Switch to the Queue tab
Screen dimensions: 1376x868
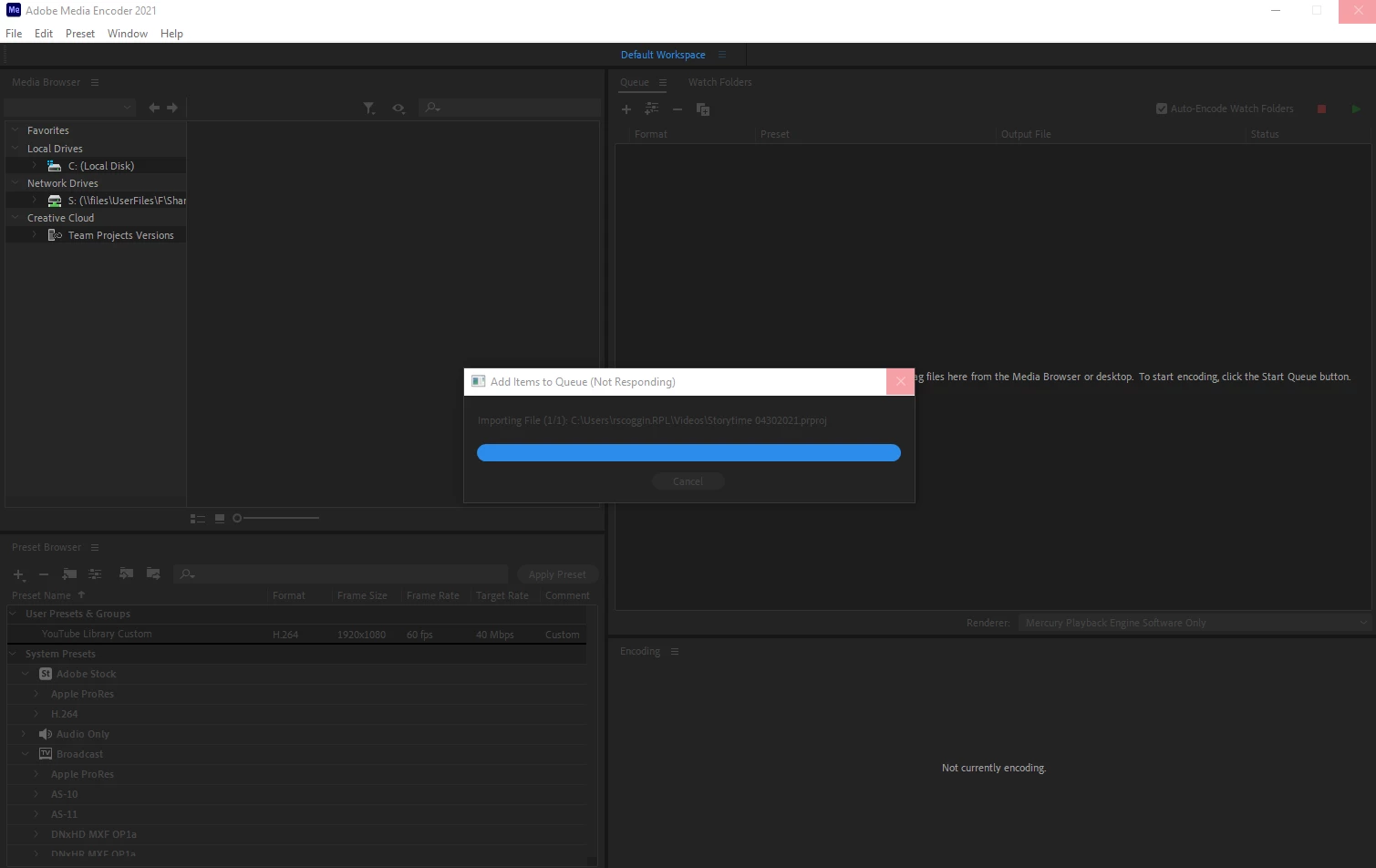(x=635, y=82)
